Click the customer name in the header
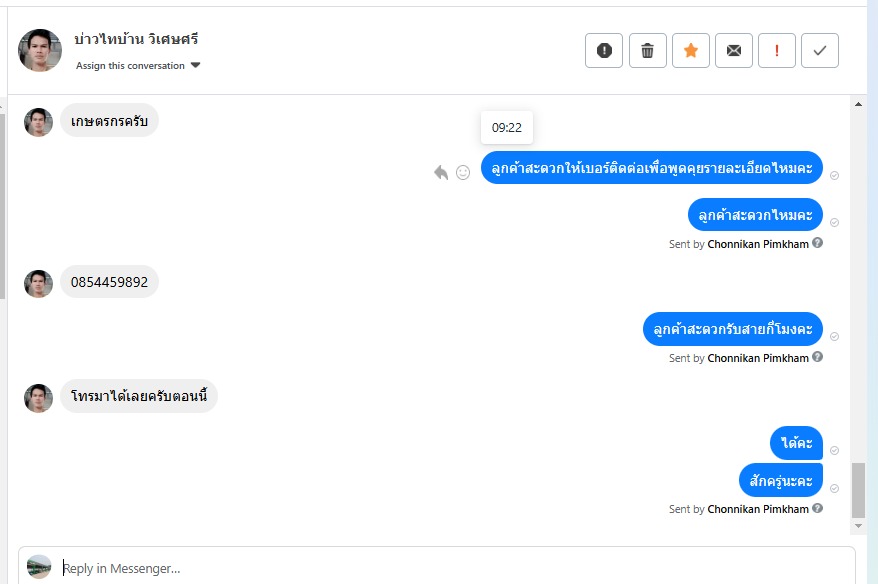The height and width of the screenshot is (584, 878). pyautogui.click(x=136, y=39)
